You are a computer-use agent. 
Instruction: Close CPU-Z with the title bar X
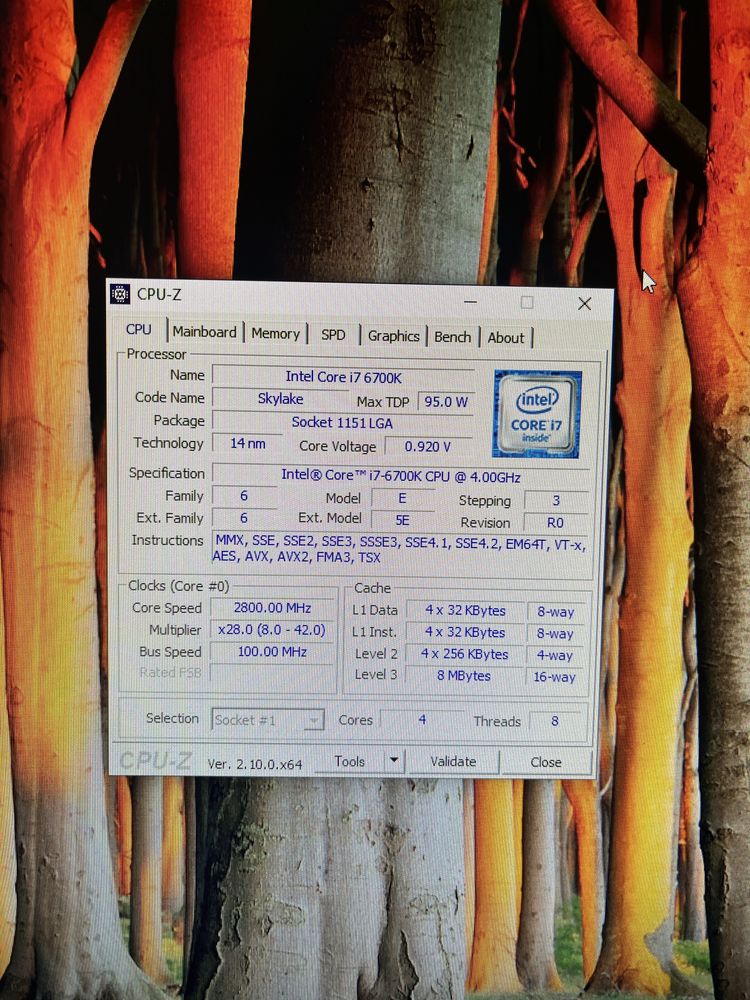(x=584, y=304)
